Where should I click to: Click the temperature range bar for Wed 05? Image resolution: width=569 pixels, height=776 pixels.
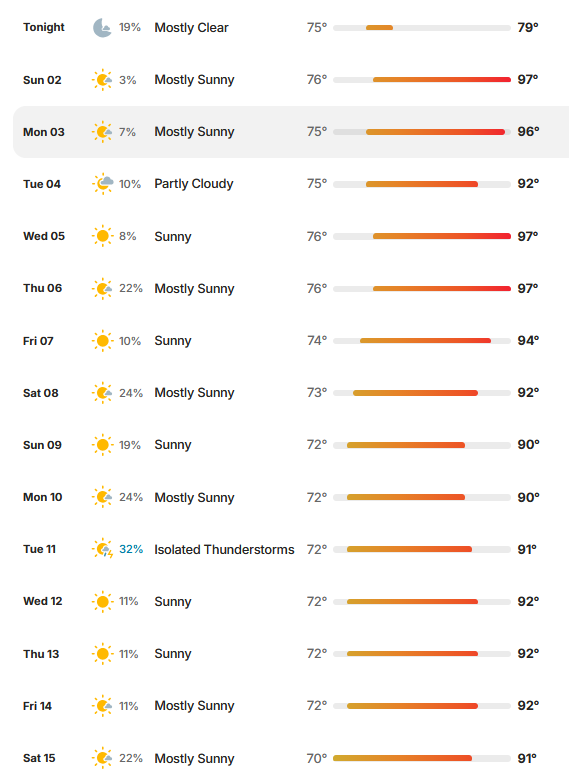tap(422, 236)
